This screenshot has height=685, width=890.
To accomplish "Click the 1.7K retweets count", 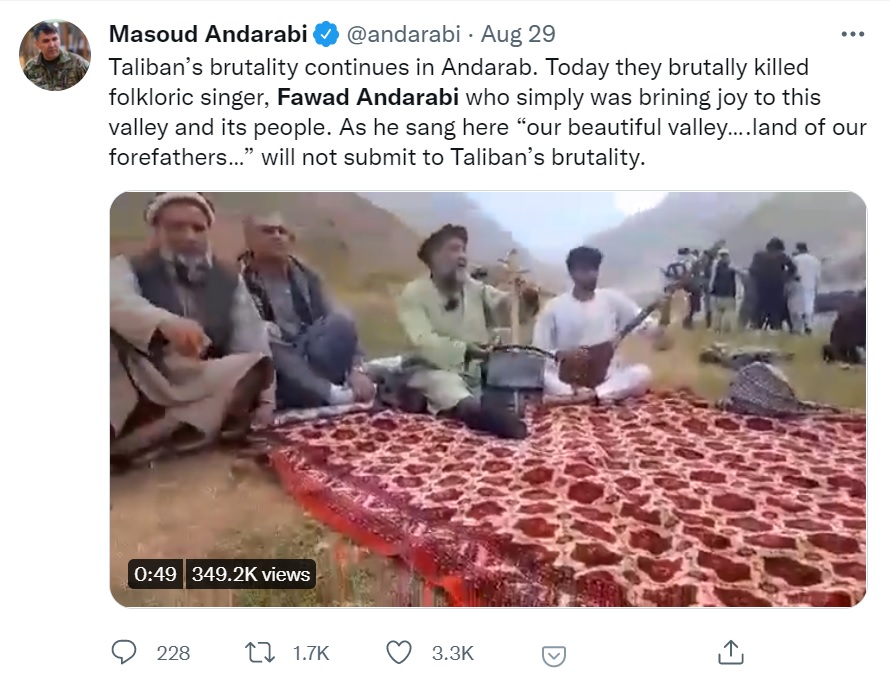I will pyautogui.click(x=311, y=653).
